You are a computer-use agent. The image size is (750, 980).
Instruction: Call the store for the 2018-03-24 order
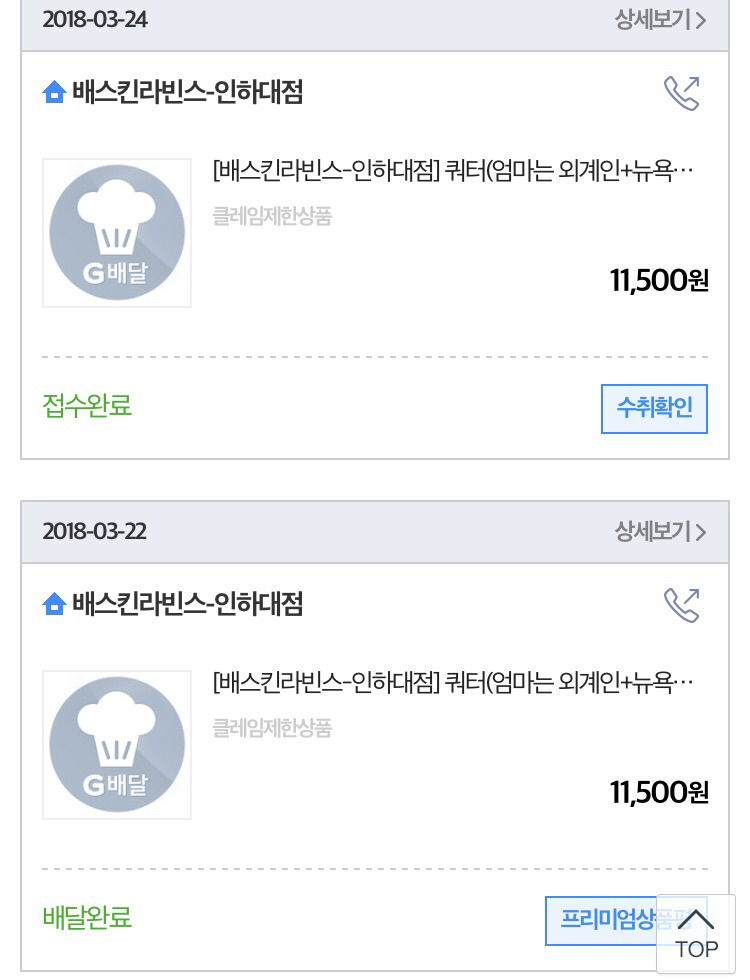point(681,93)
